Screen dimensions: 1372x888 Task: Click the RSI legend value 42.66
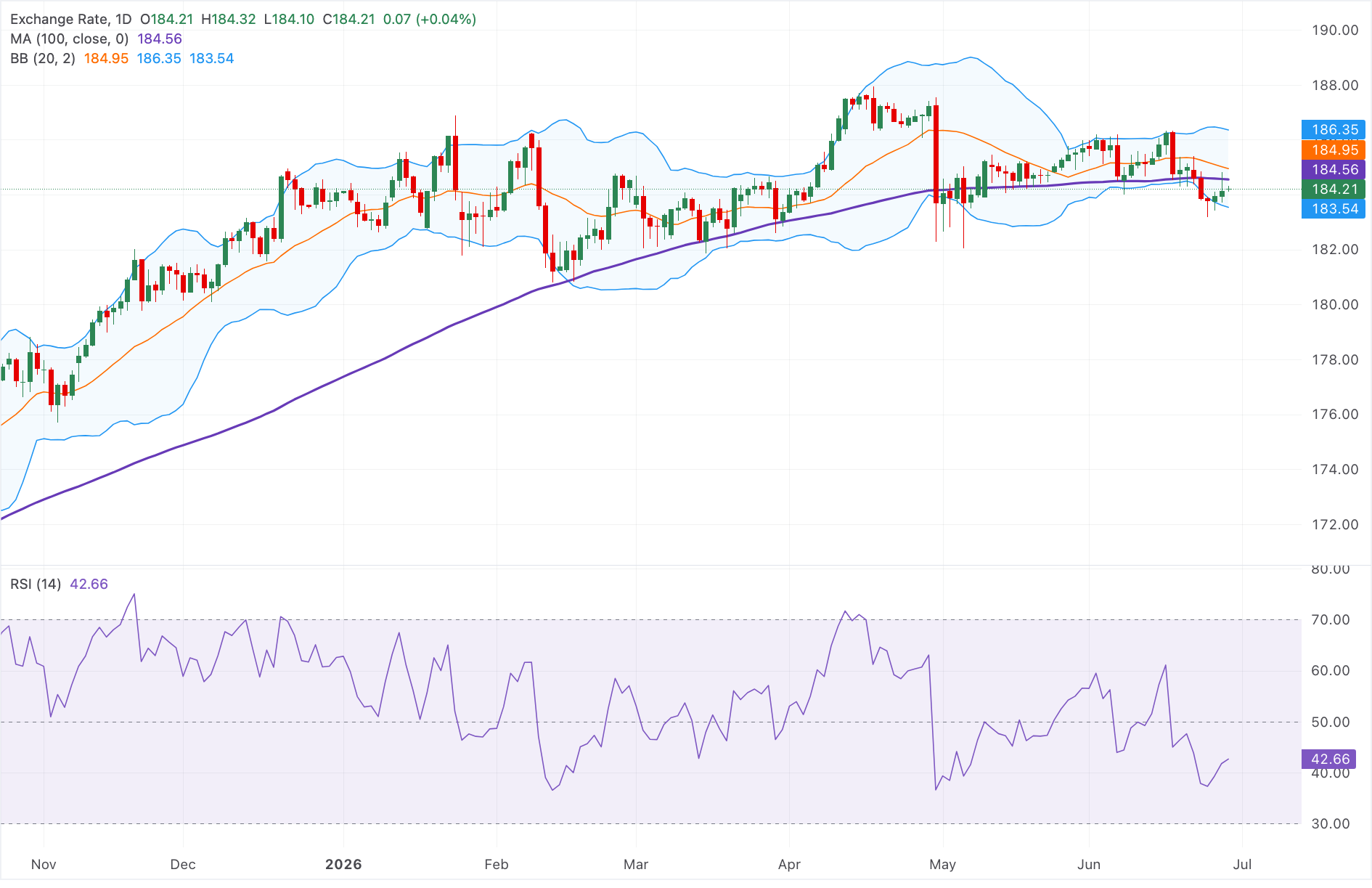[89, 584]
